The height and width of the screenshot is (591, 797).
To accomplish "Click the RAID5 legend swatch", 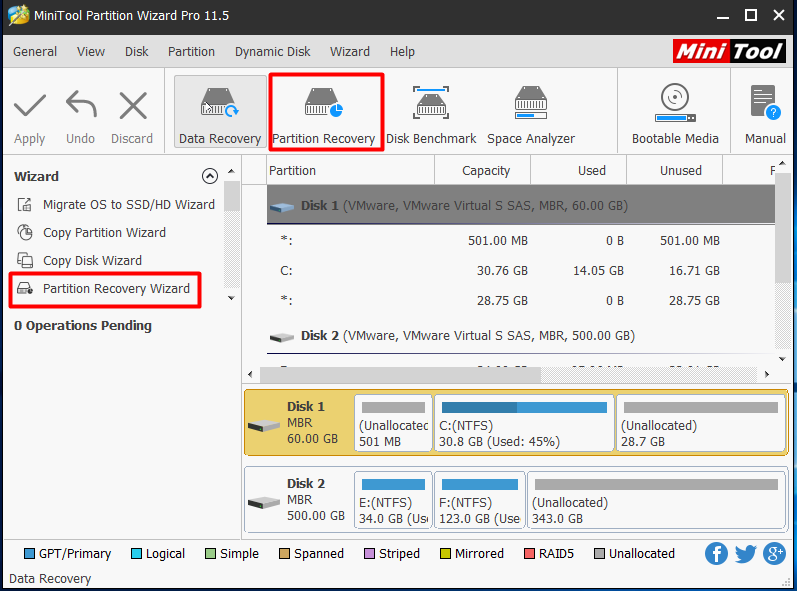I will click(x=529, y=553).
